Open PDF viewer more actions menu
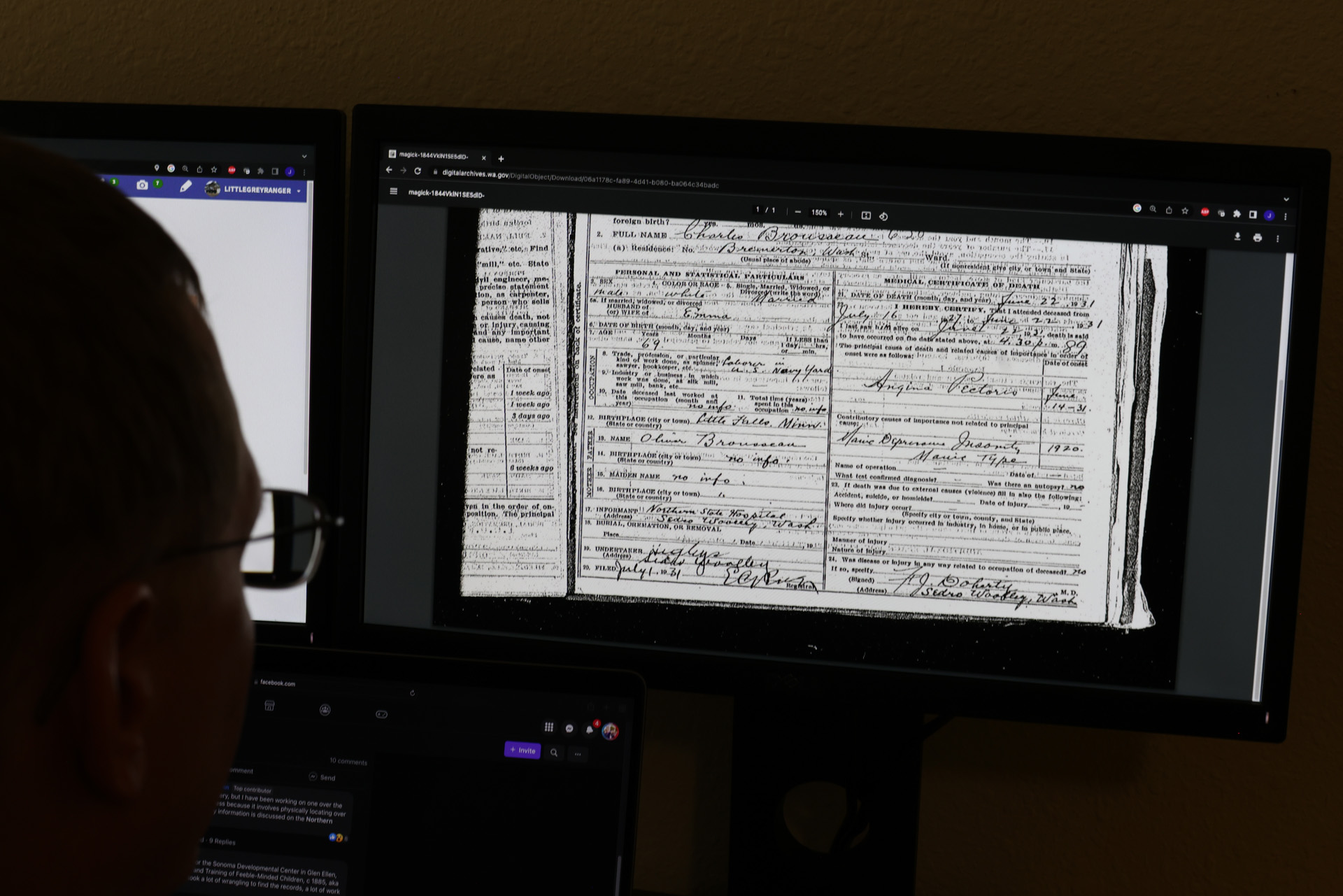The height and width of the screenshot is (896, 1343). 1277,239
